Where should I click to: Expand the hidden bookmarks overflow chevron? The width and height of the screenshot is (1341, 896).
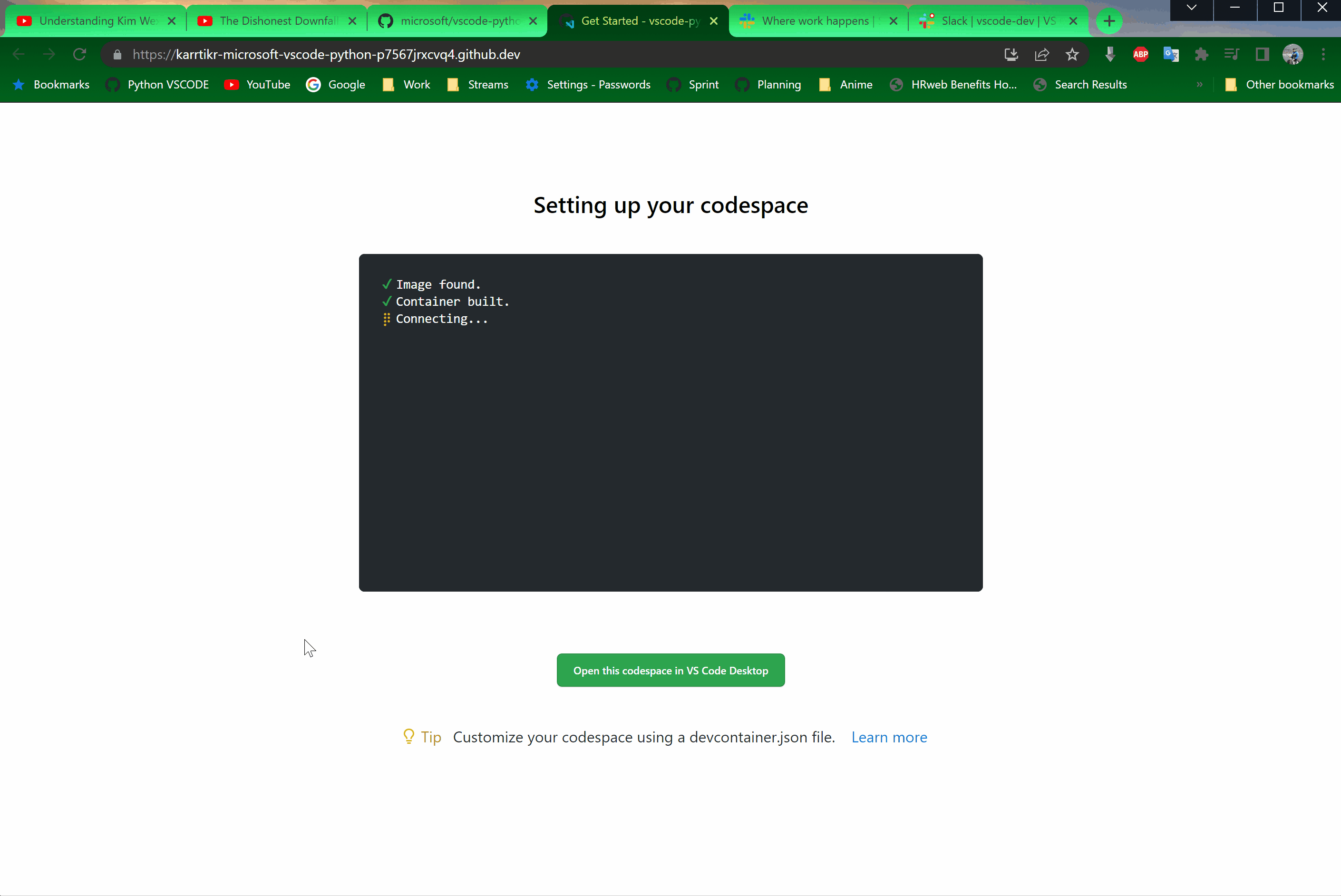point(1200,85)
